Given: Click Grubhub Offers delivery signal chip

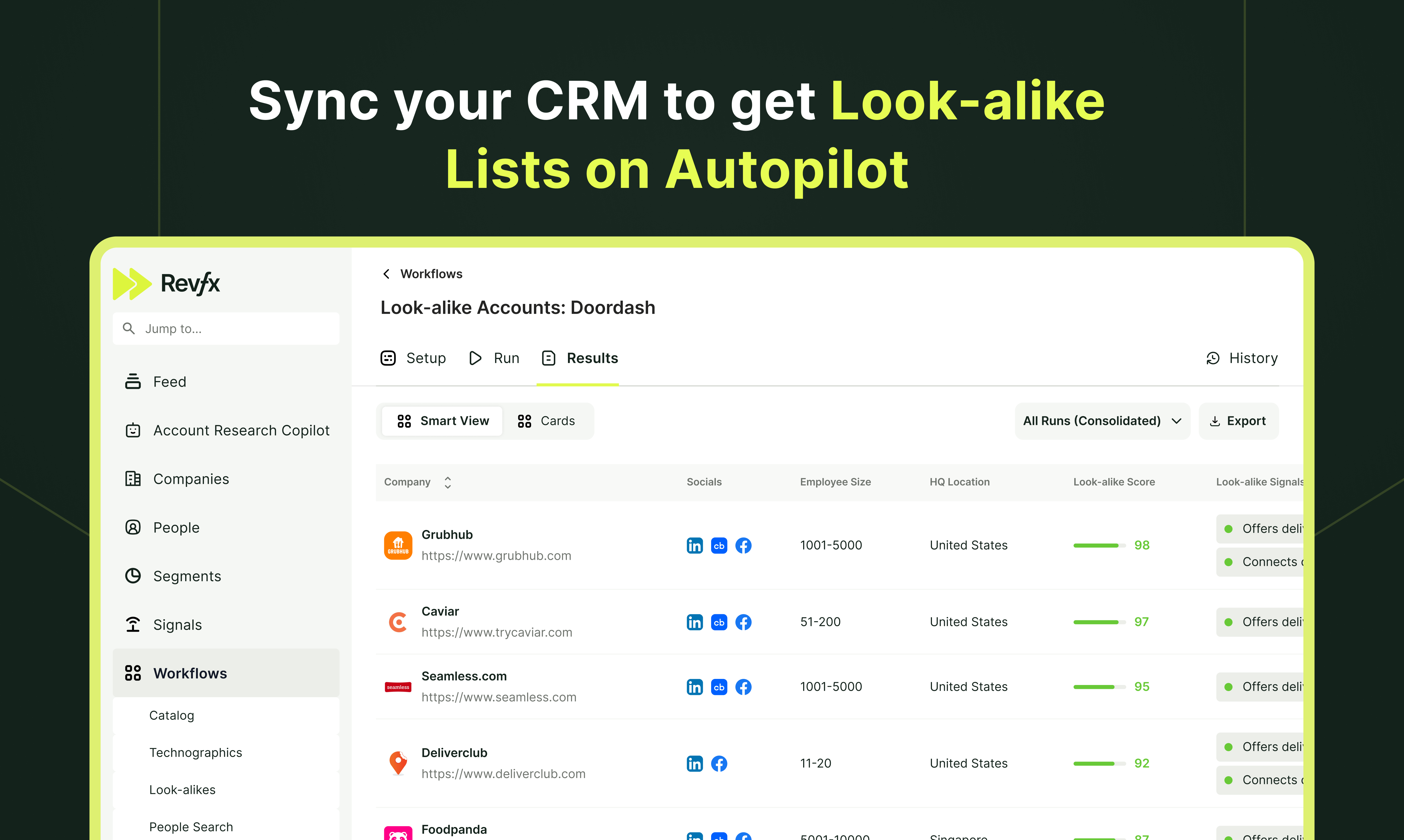Looking at the screenshot, I should (1260, 529).
